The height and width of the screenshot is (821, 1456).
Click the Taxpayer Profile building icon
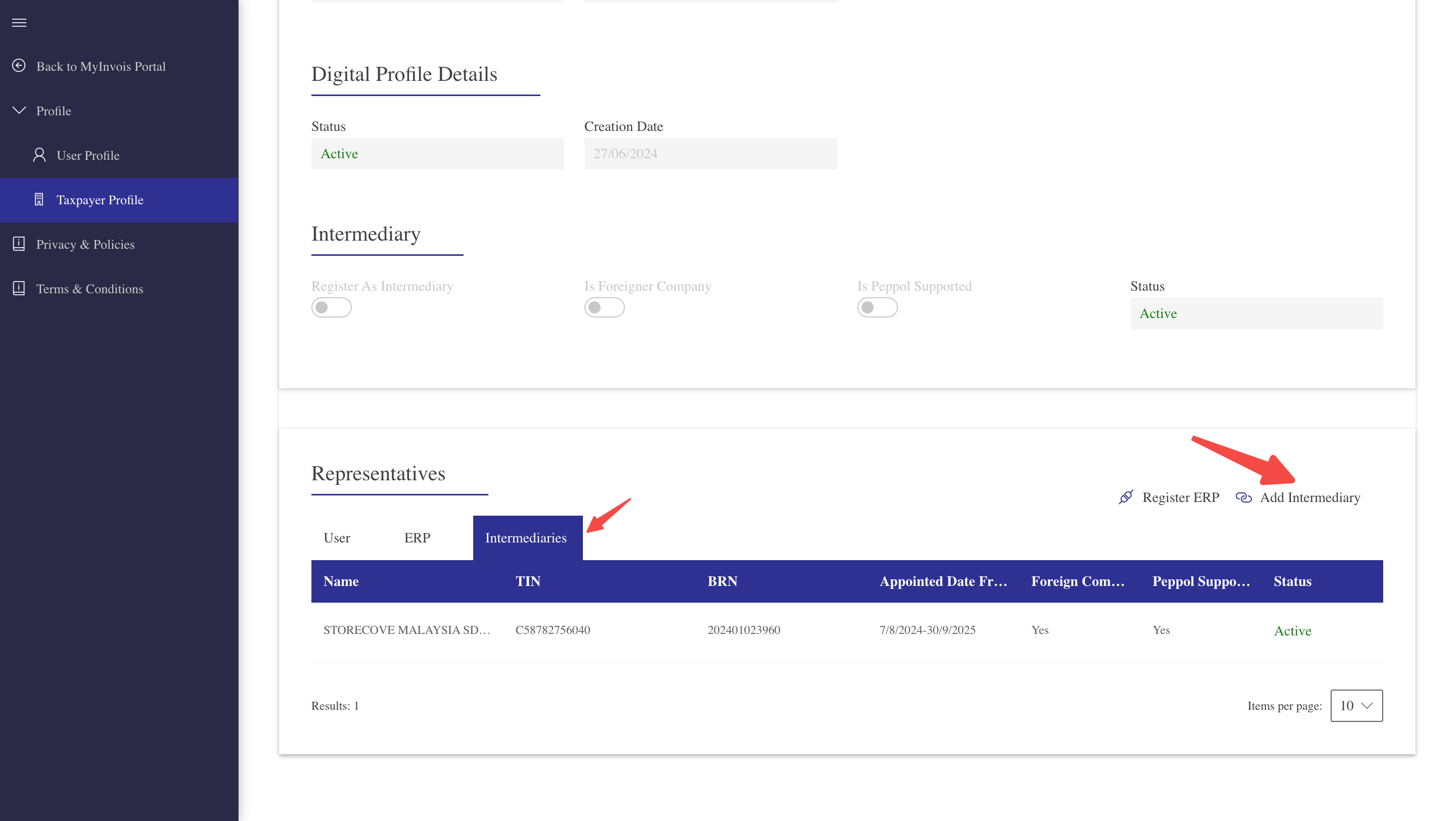(x=39, y=200)
